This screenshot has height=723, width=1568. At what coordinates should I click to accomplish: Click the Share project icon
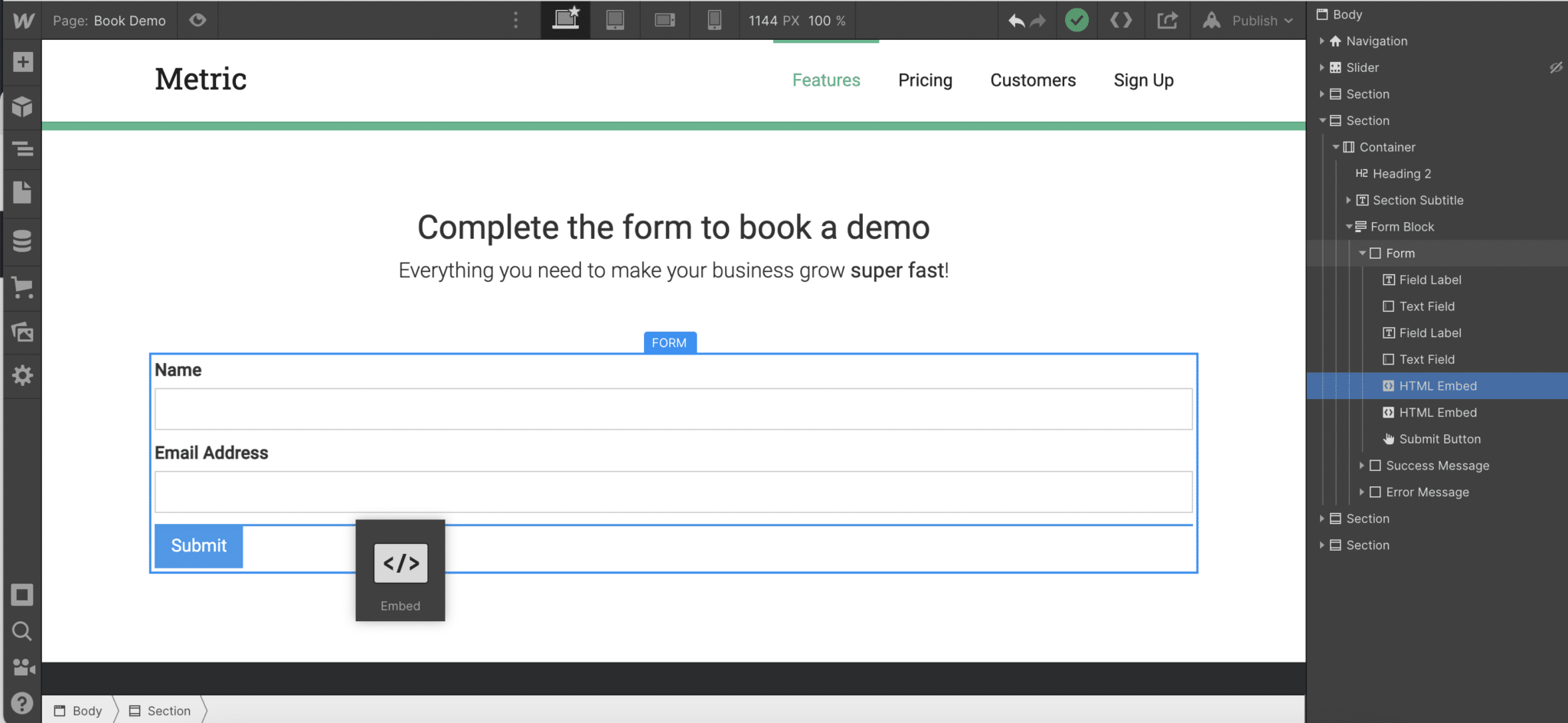pos(1166,21)
